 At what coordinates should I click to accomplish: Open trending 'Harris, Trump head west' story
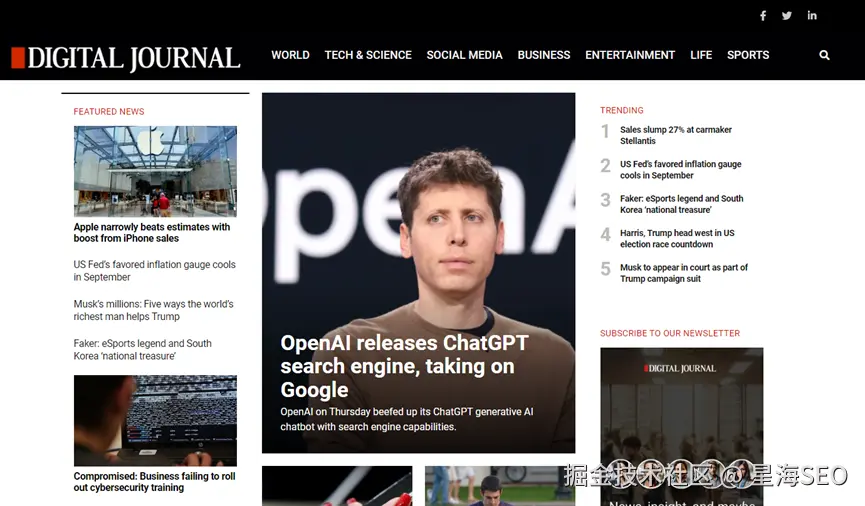pos(677,238)
